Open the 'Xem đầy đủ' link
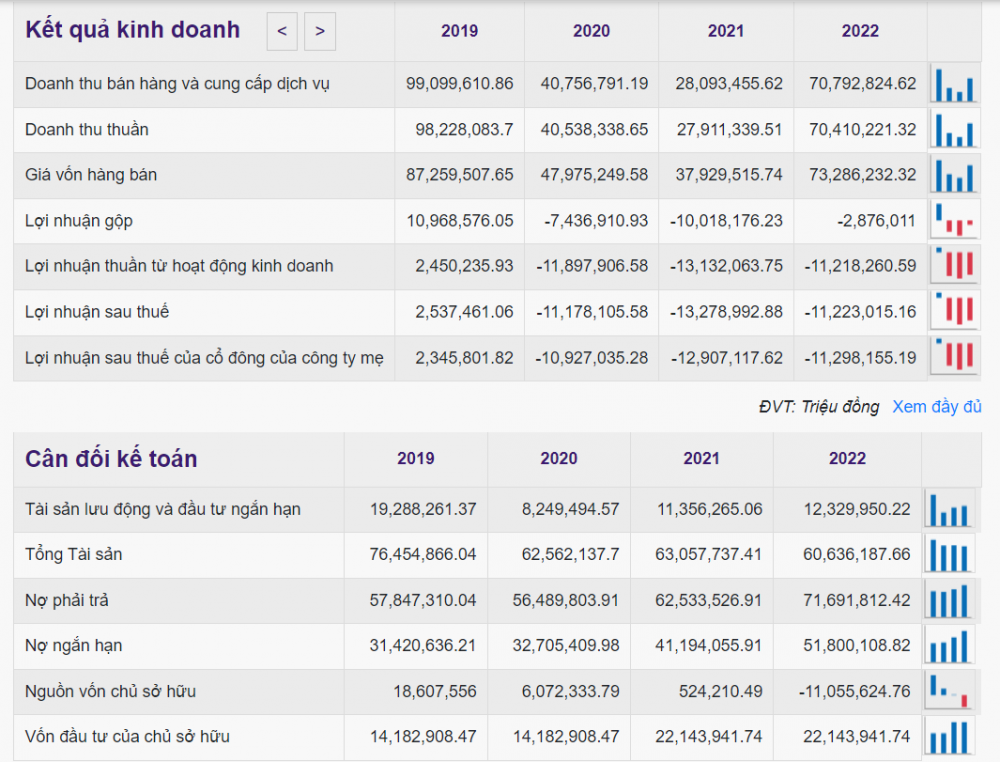This screenshot has height=762, width=1000. point(936,406)
